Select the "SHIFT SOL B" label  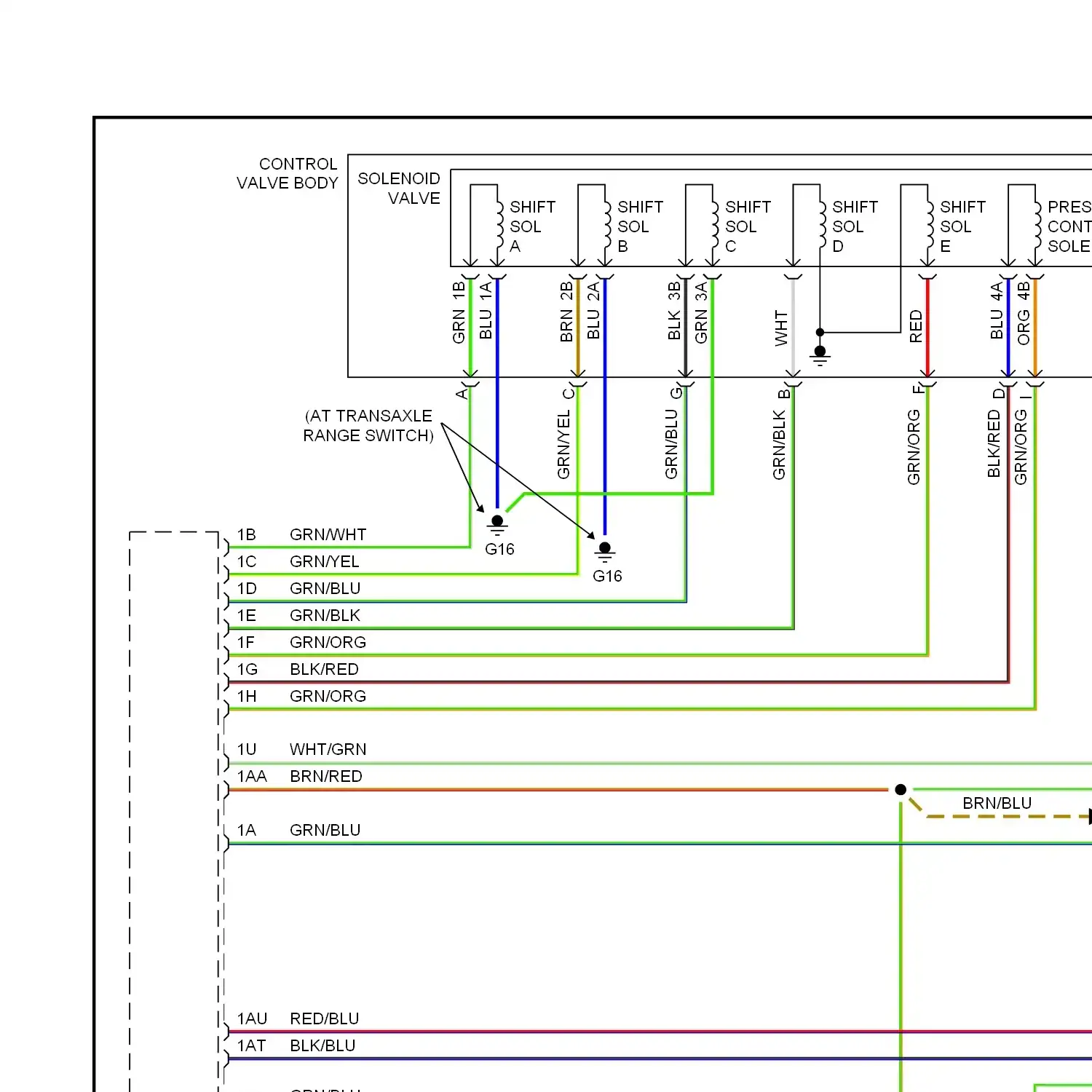640,226
